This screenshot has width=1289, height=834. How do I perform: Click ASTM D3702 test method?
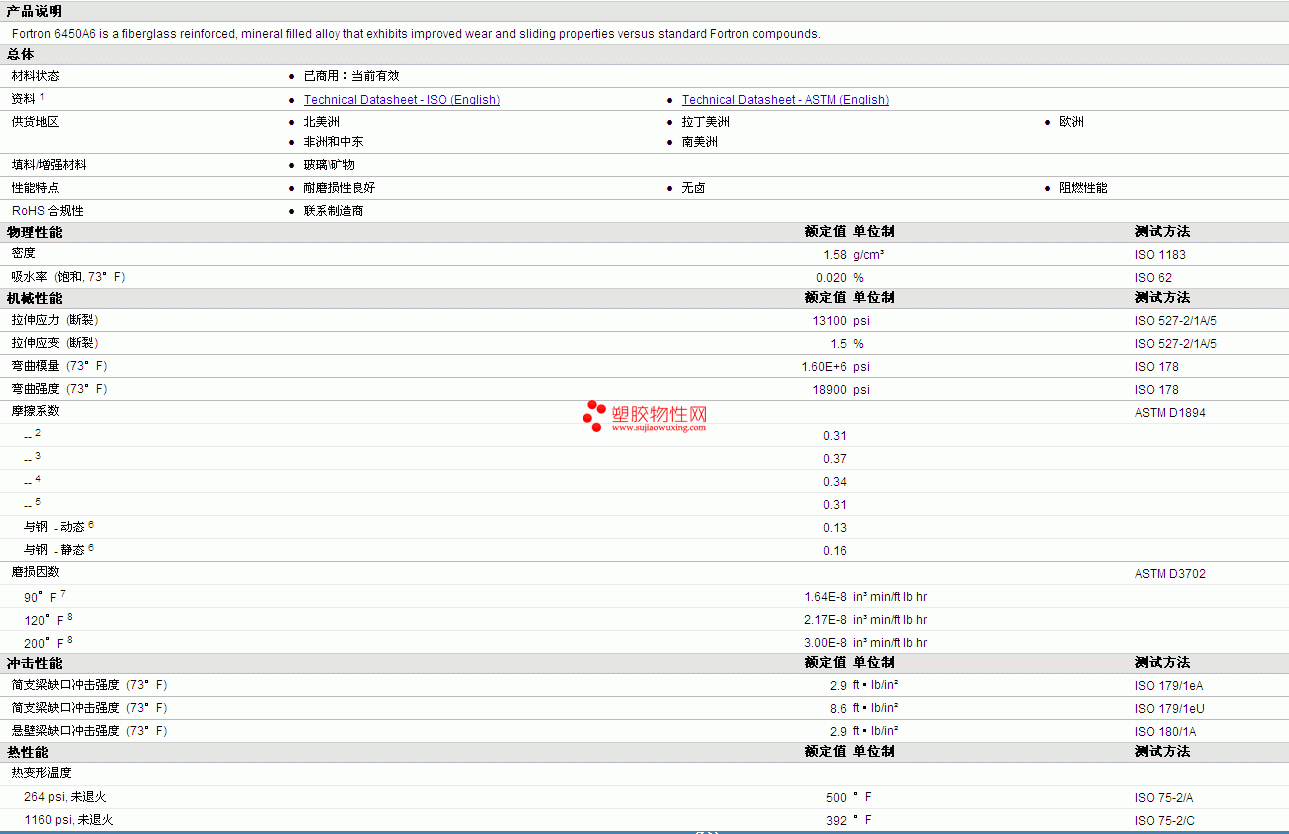coord(1170,574)
